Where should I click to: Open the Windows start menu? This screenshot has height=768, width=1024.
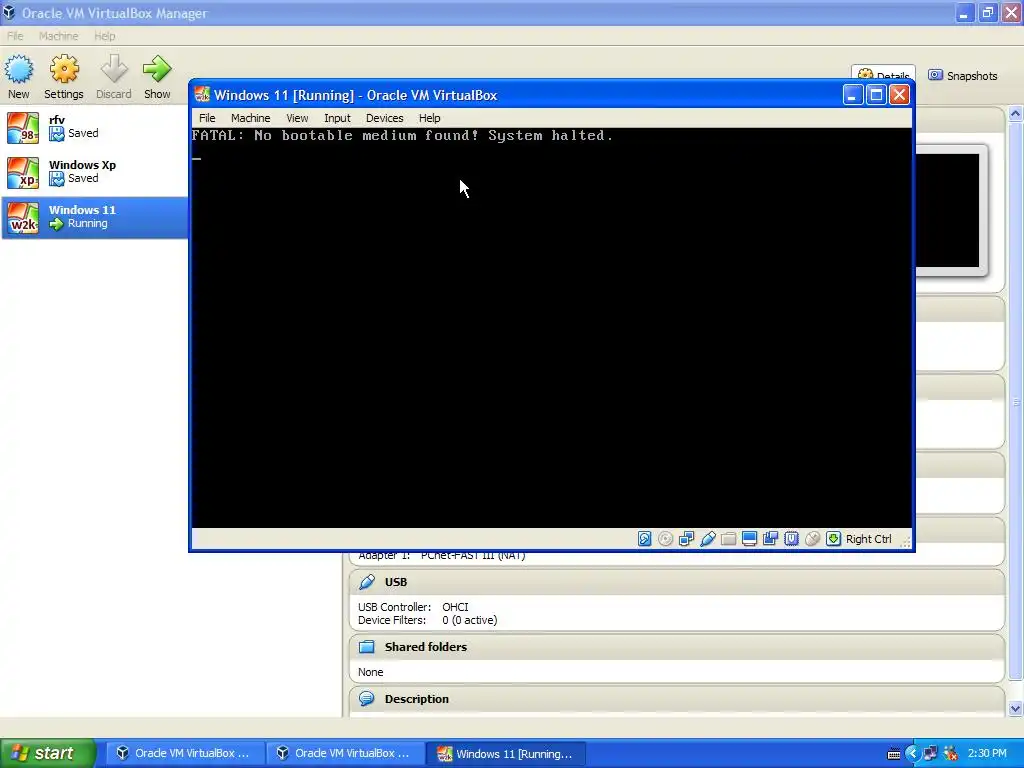[48, 753]
